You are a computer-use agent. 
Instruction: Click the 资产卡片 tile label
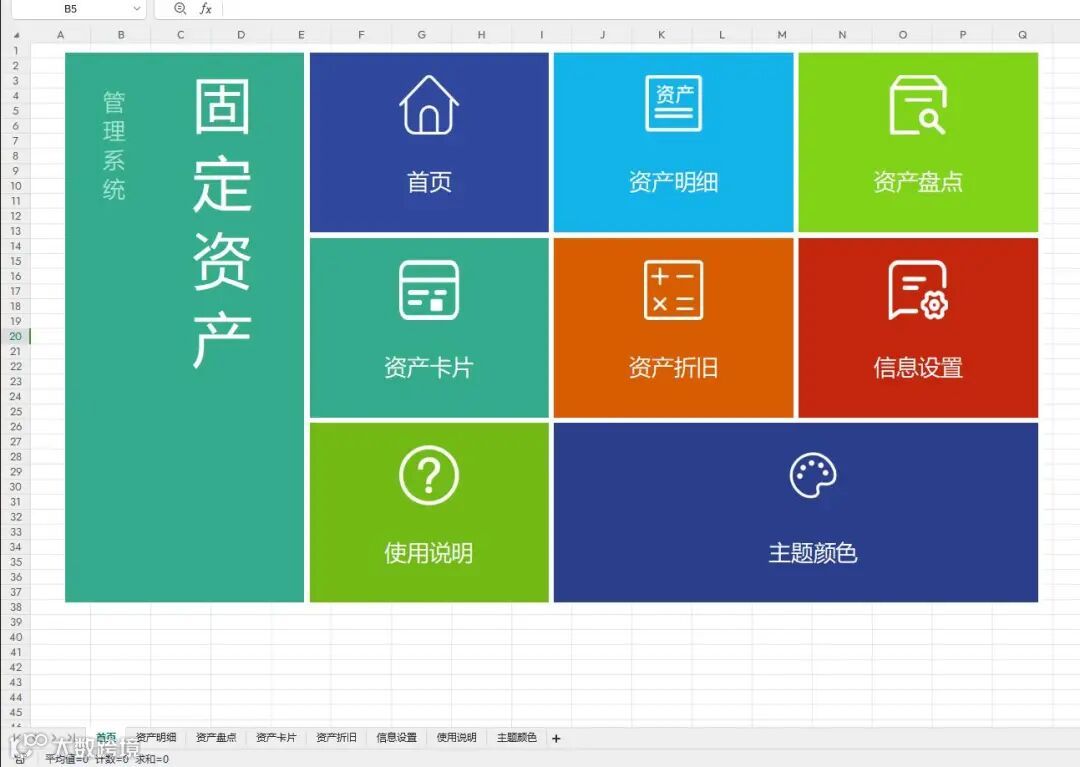(428, 368)
